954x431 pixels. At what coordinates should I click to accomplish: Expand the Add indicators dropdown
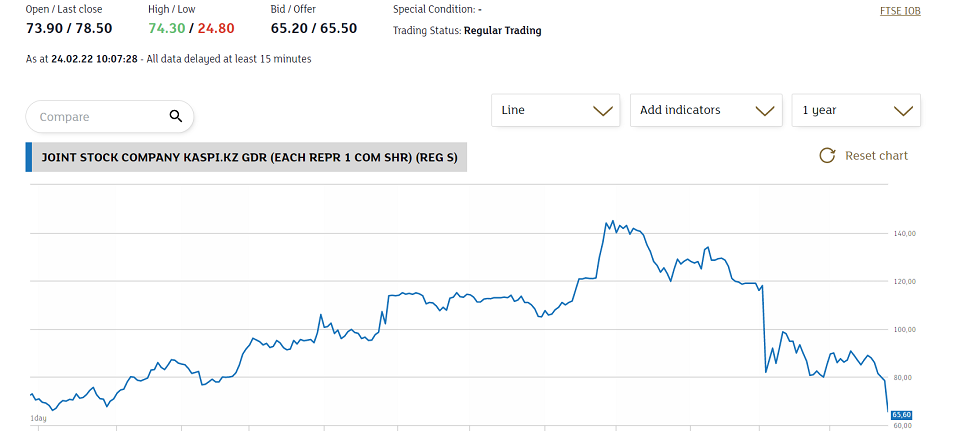coord(706,110)
